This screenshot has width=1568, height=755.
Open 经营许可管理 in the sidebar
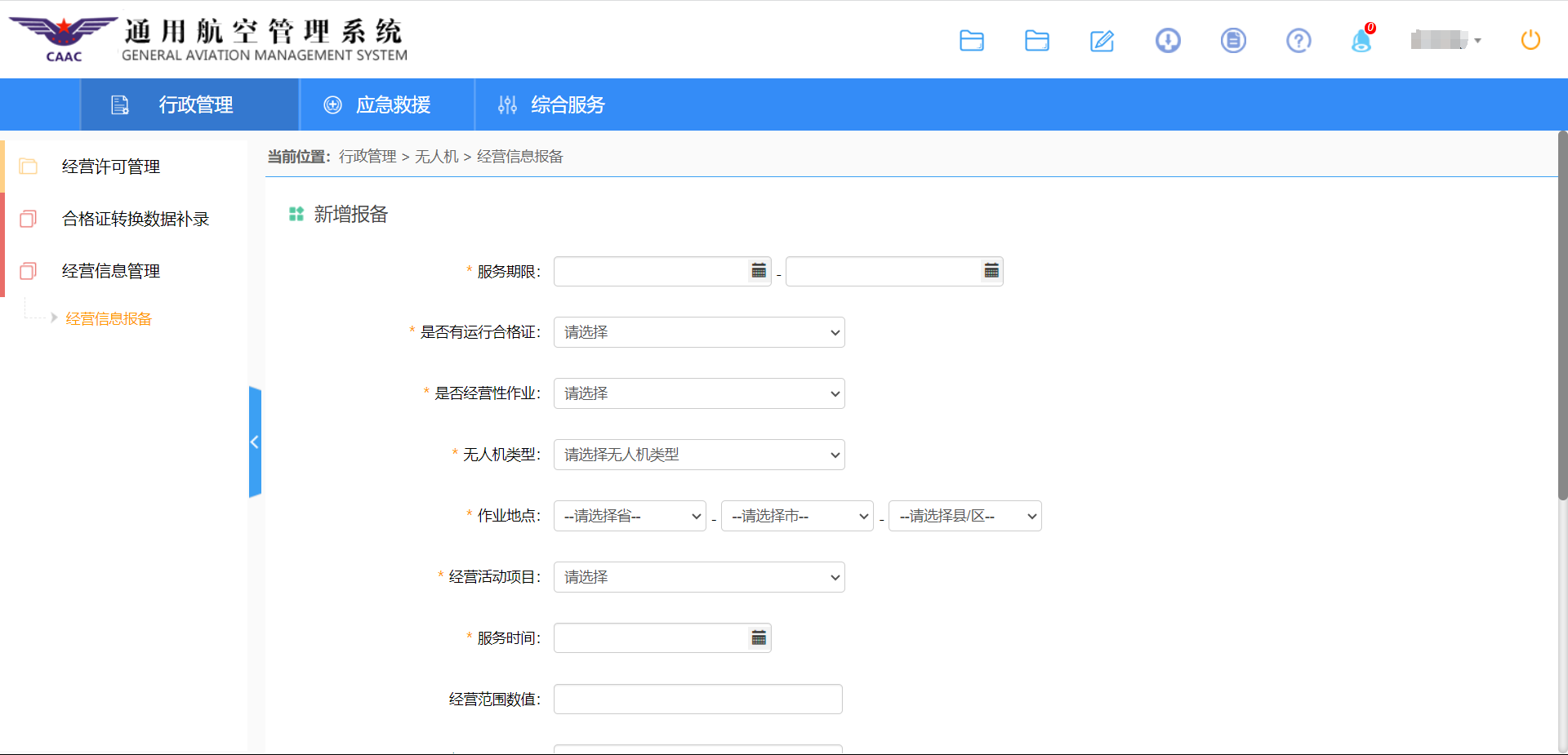[111, 167]
